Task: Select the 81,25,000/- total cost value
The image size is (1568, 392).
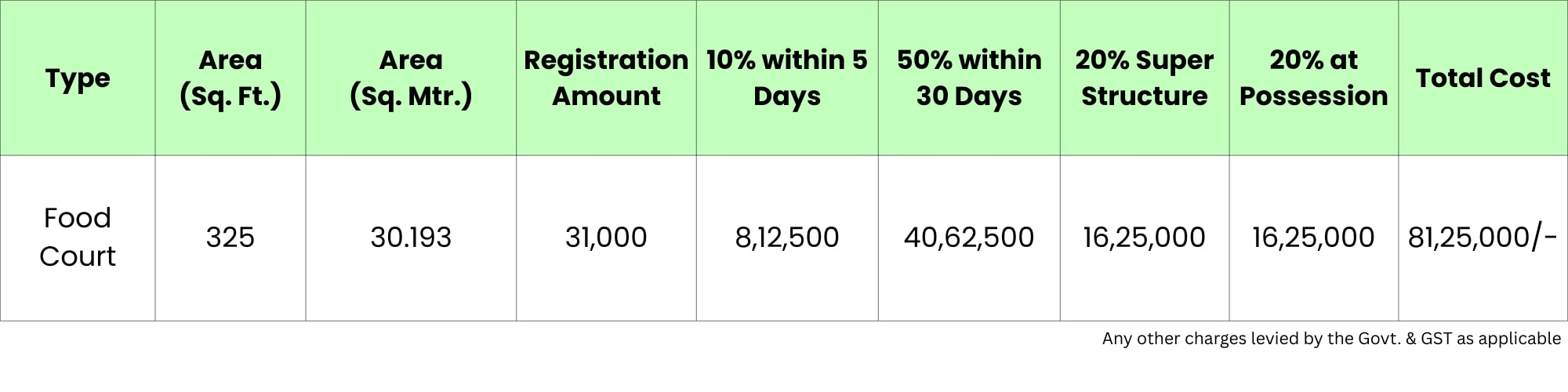Action: 1483,237
